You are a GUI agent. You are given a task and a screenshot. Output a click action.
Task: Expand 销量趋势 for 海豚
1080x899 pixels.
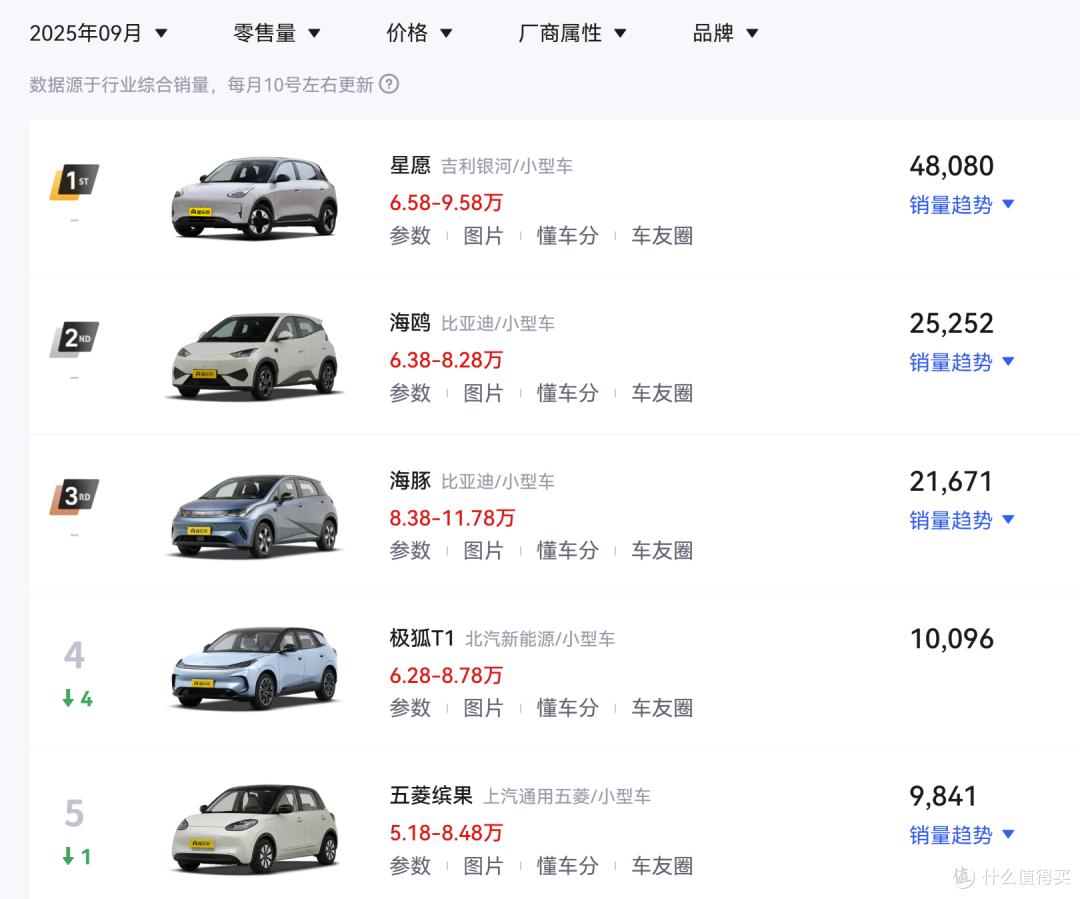962,520
